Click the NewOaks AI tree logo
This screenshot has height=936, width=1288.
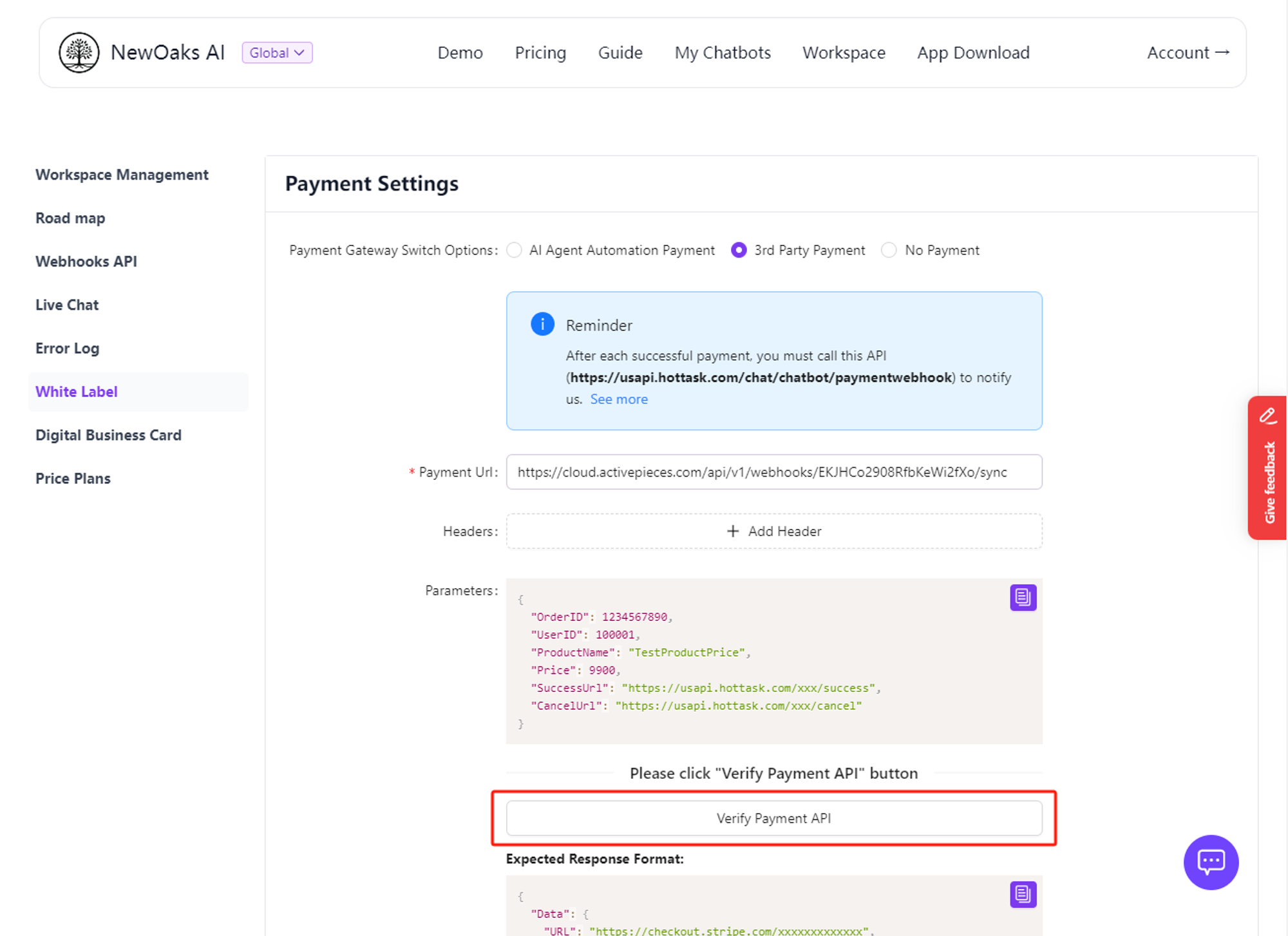click(79, 53)
